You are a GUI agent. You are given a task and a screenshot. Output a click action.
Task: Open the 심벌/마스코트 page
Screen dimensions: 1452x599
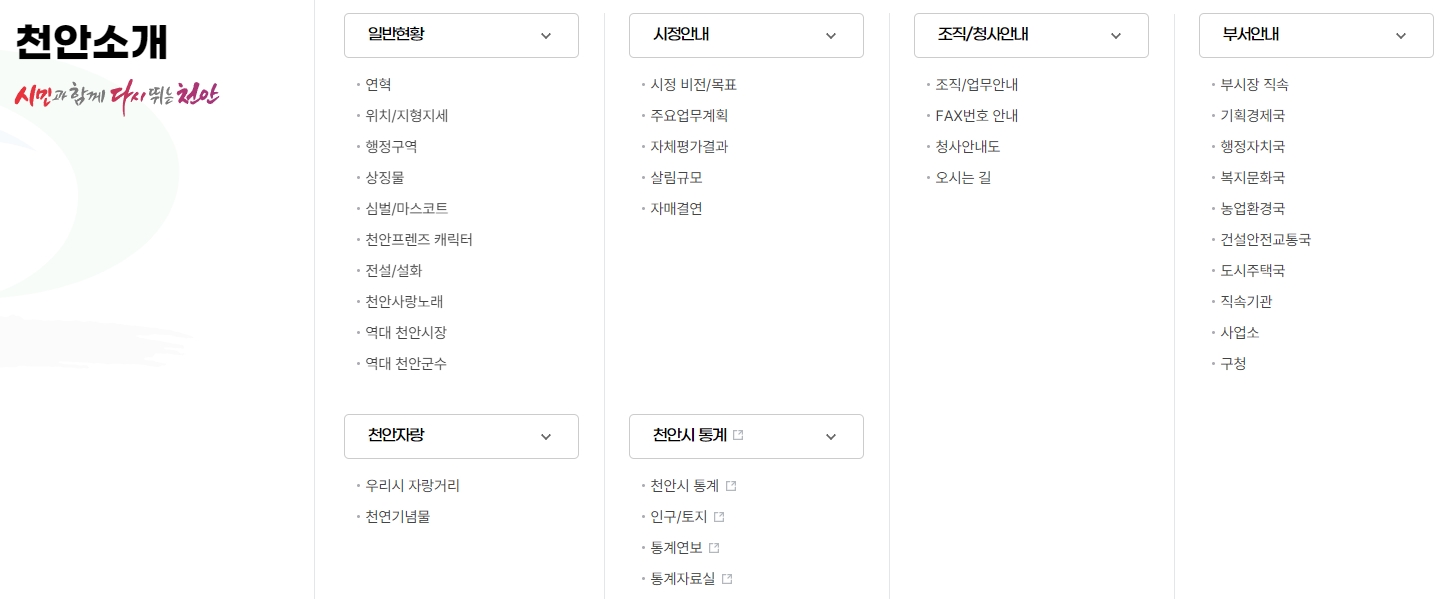click(406, 208)
